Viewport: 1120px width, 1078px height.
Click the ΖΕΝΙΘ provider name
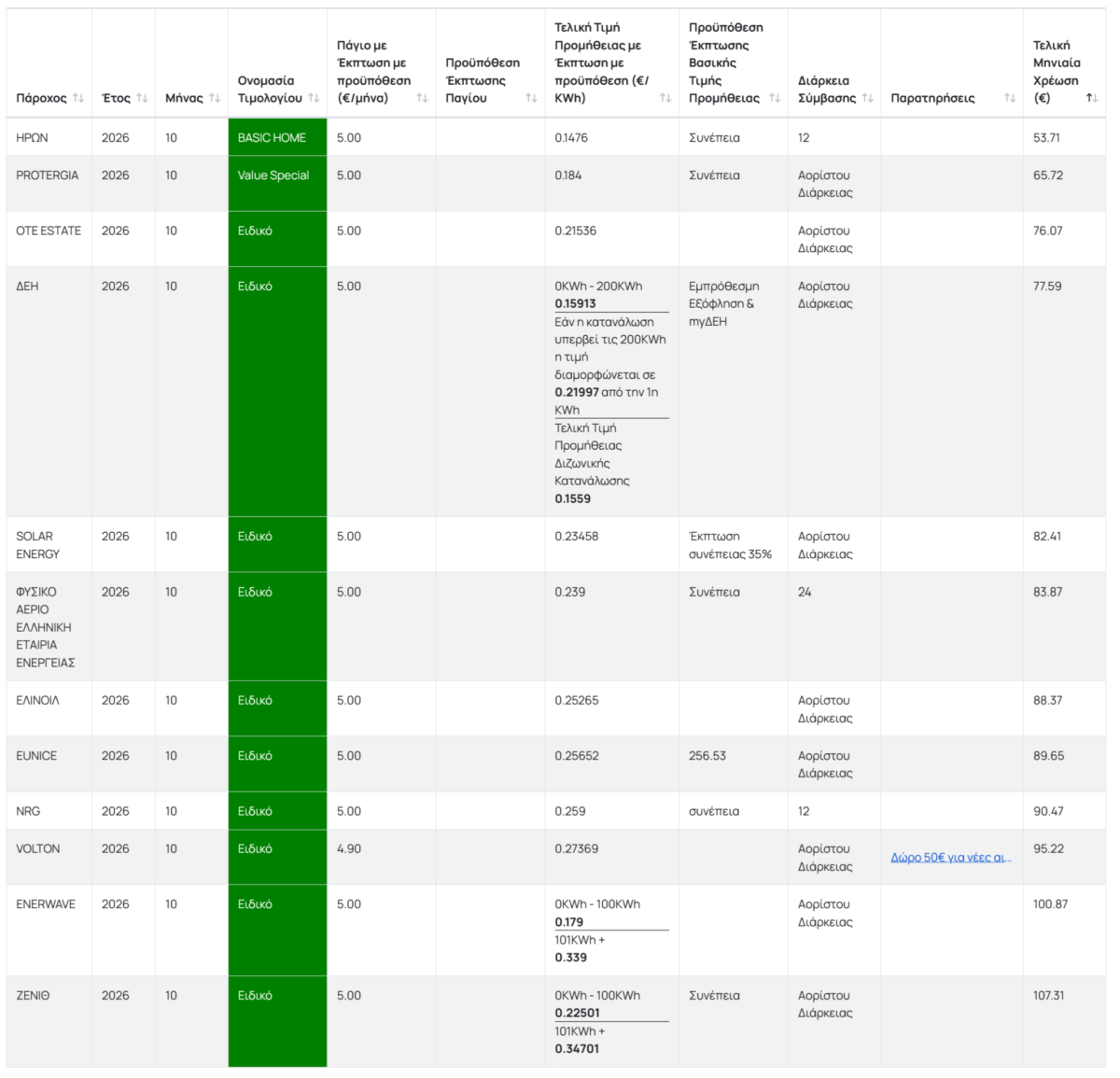(x=33, y=996)
